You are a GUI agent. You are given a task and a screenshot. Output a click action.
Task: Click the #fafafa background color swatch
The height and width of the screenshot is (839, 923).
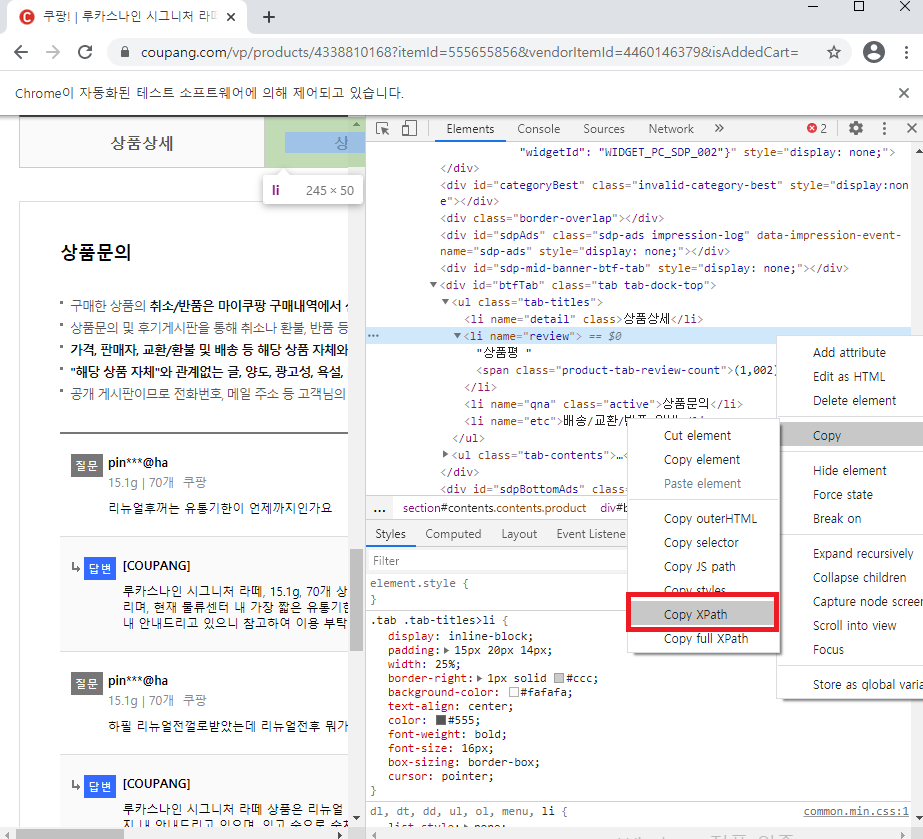[x=513, y=692]
